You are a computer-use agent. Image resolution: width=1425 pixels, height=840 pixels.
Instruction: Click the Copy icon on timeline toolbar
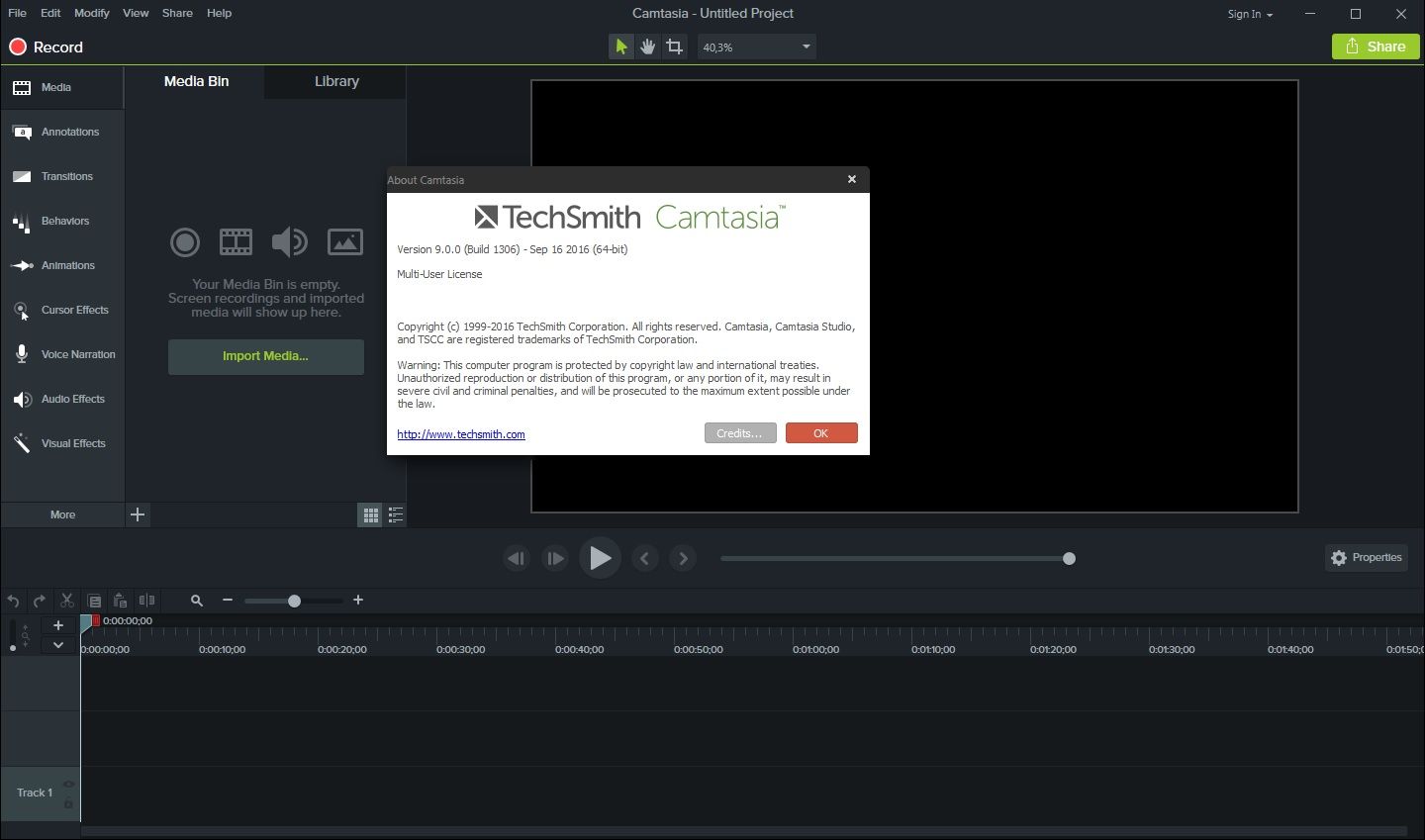pos(94,601)
